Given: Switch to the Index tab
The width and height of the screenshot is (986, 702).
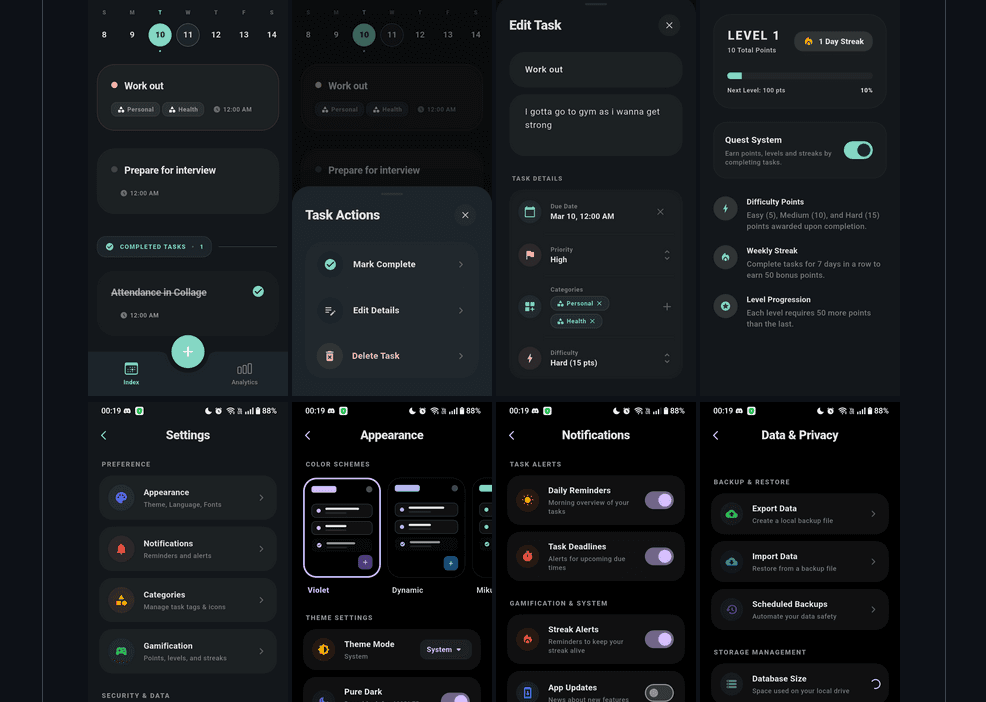Looking at the screenshot, I should point(130,373).
